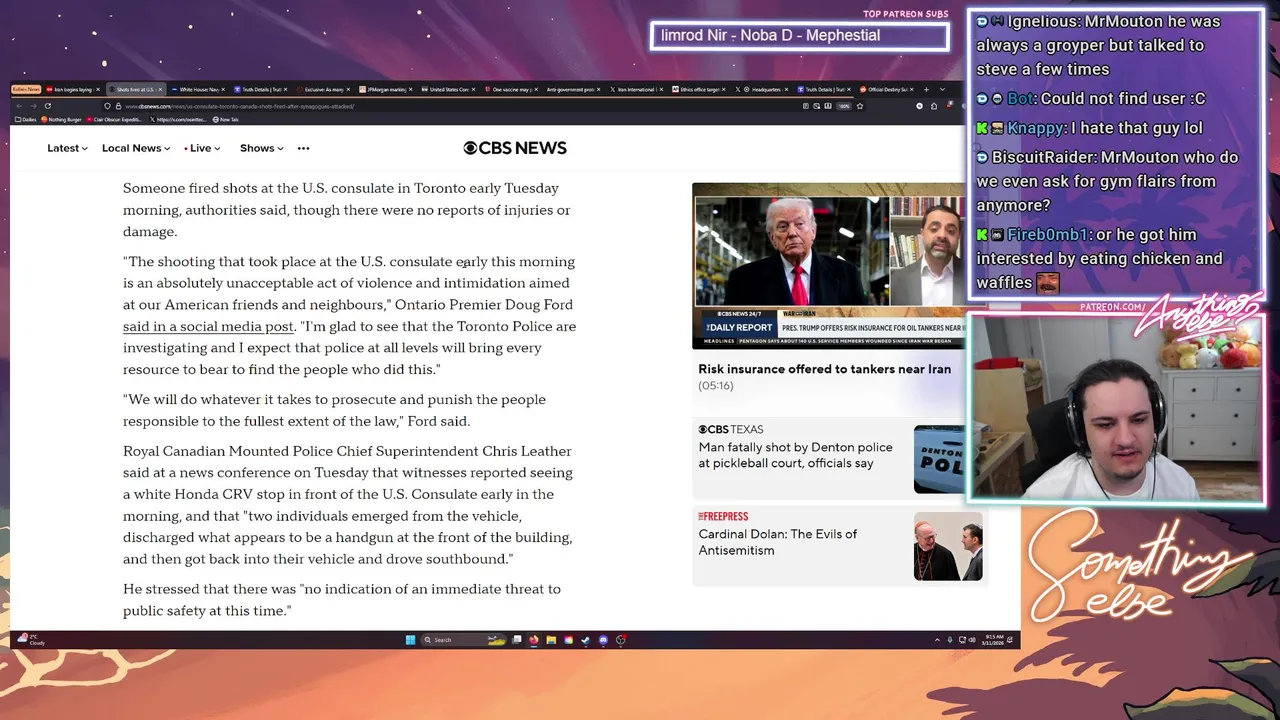
Task: Open 'Cardinal Dolan: The Evils of Antisemitism' story
Action: [x=777, y=542]
